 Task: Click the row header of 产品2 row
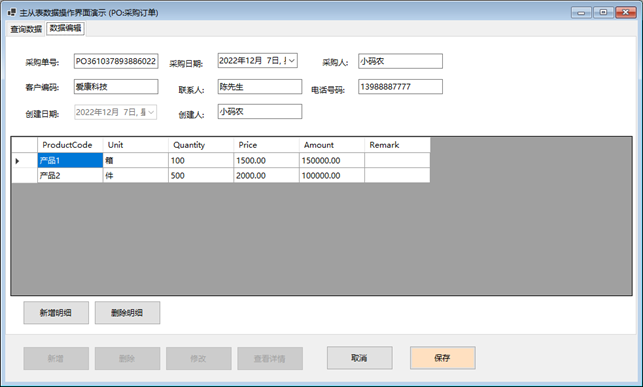coord(24,175)
